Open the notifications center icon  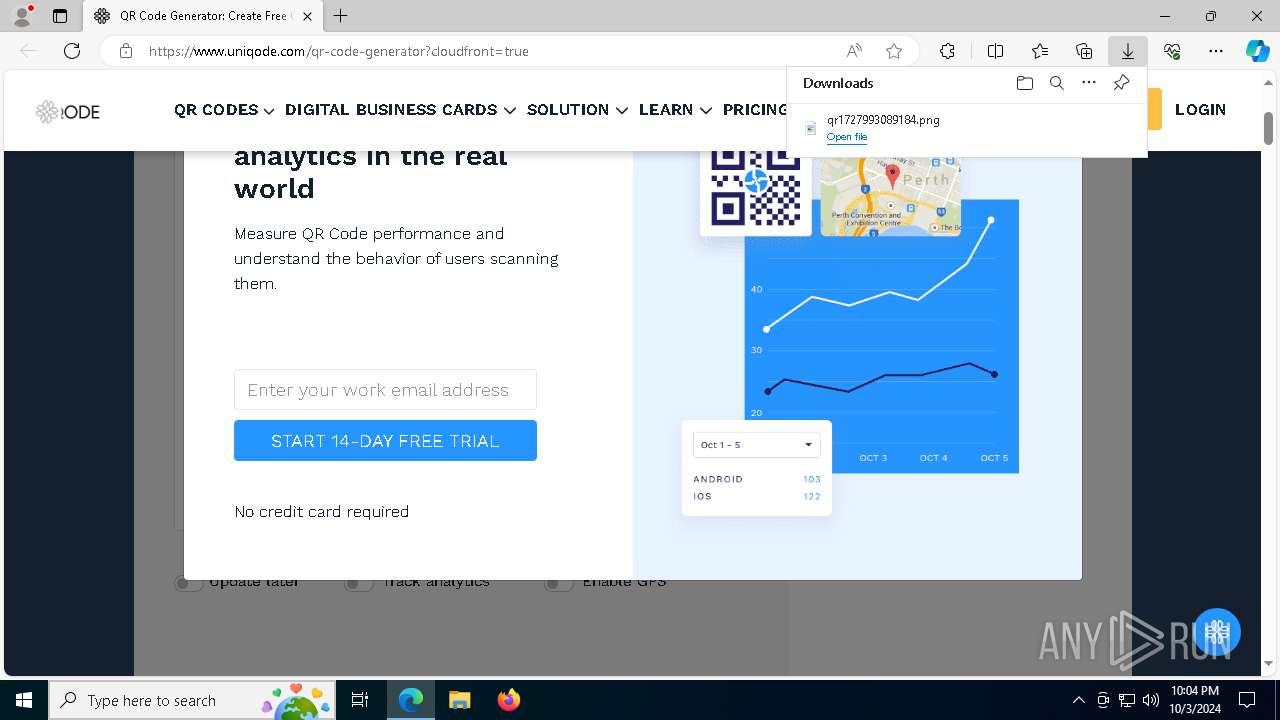click(x=1247, y=700)
